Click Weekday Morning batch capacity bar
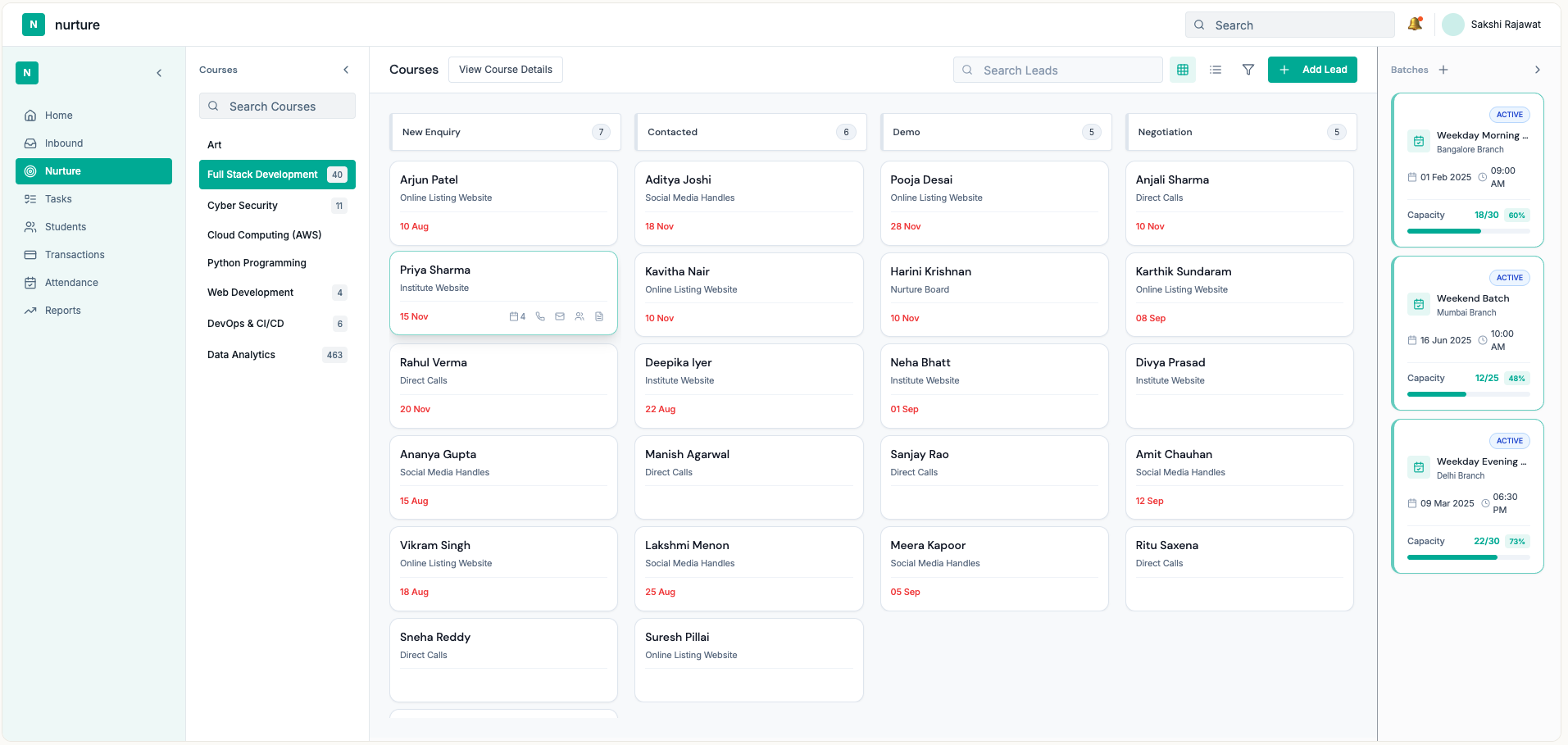Screen dimensions: 1568x745 1468,231
